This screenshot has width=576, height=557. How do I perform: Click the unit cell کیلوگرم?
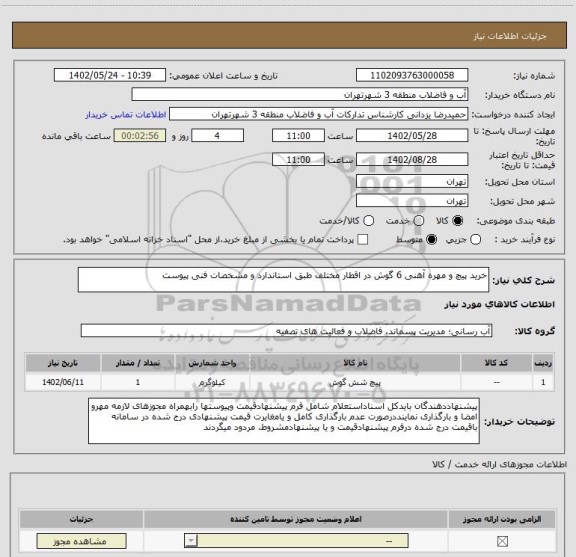[212, 382]
